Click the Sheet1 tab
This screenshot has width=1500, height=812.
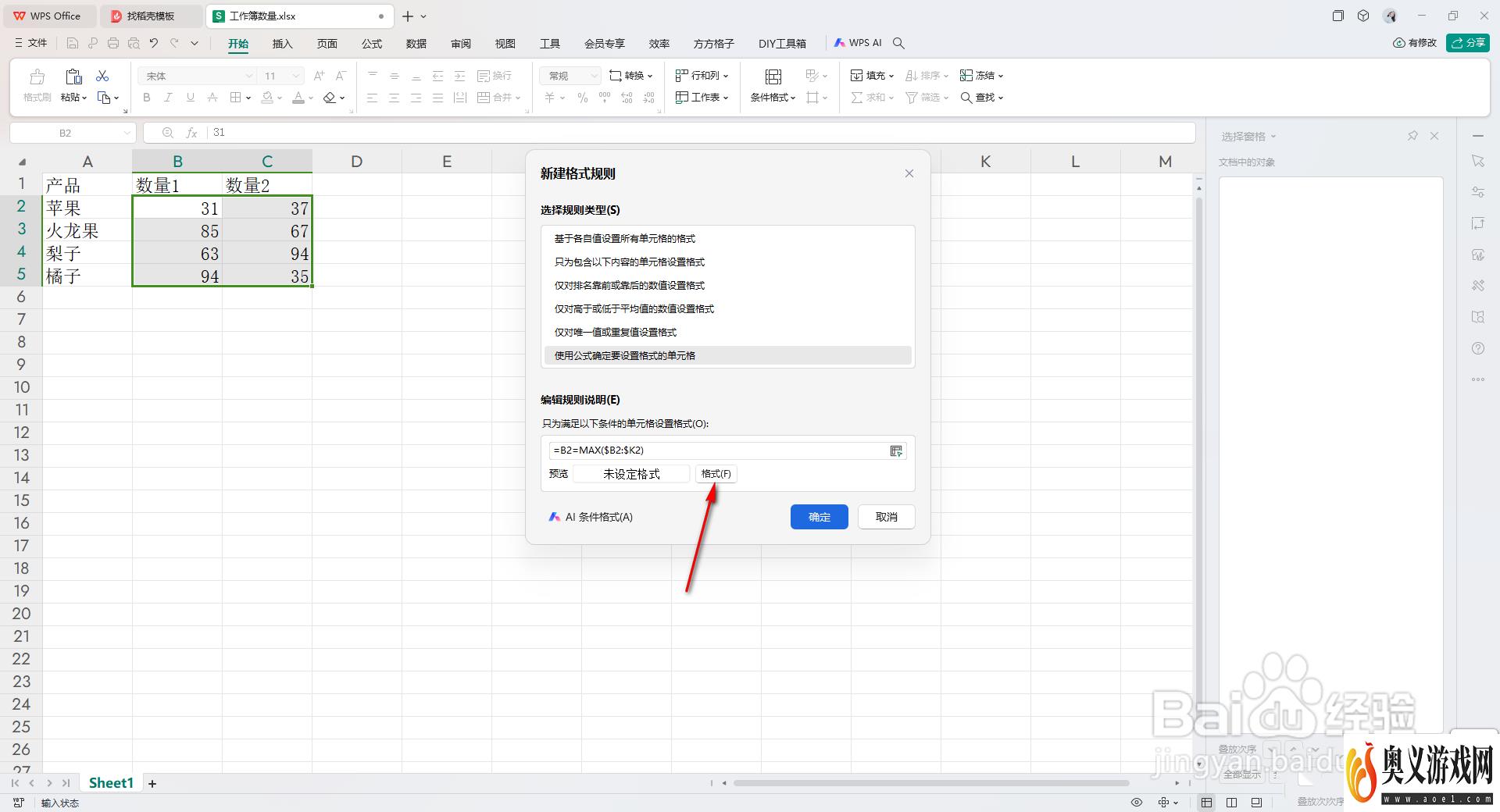tap(111, 783)
